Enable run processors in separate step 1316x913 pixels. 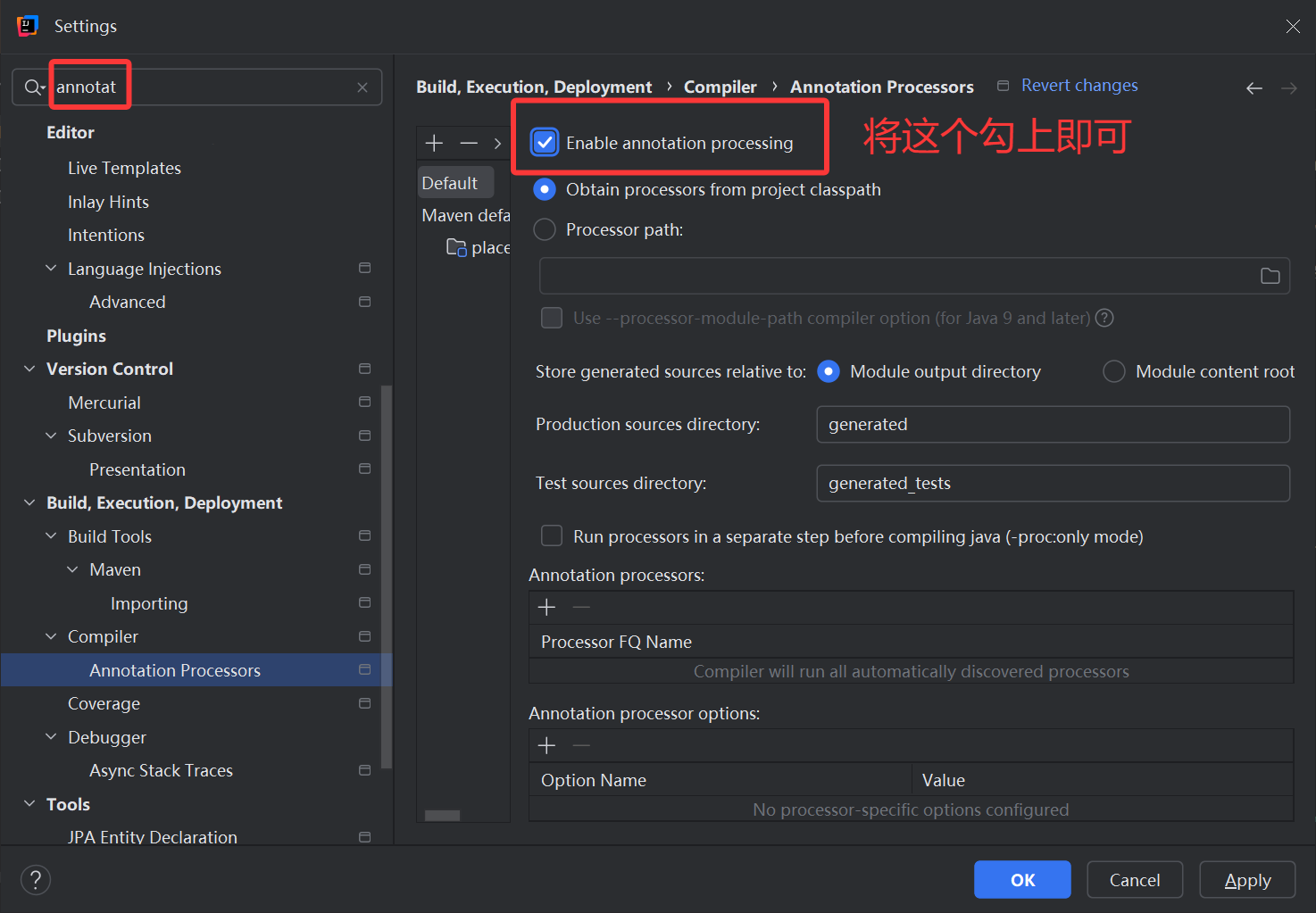[x=552, y=536]
